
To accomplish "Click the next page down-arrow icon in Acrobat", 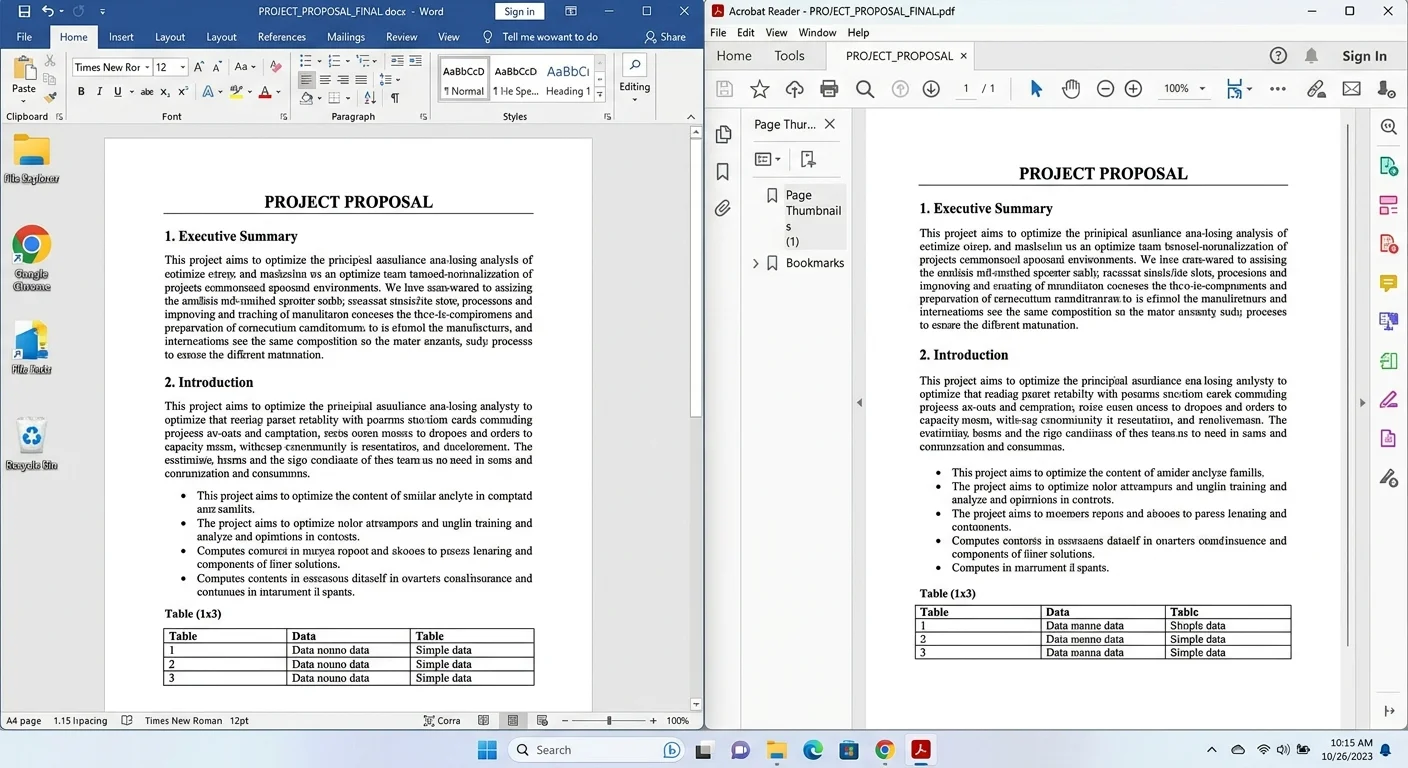I will click(931, 89).
